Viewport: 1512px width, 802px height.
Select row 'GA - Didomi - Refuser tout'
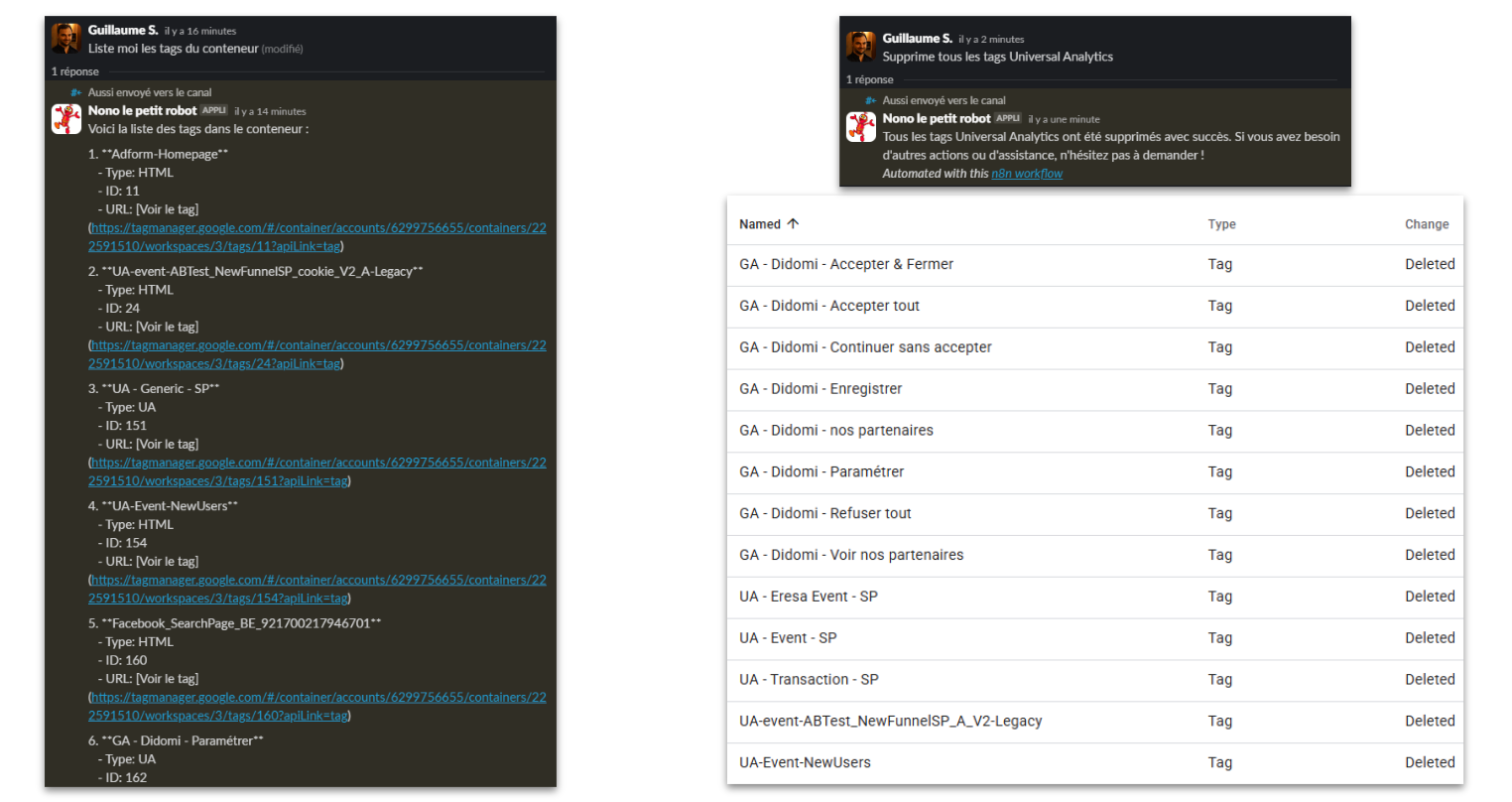pos(1095,515)
